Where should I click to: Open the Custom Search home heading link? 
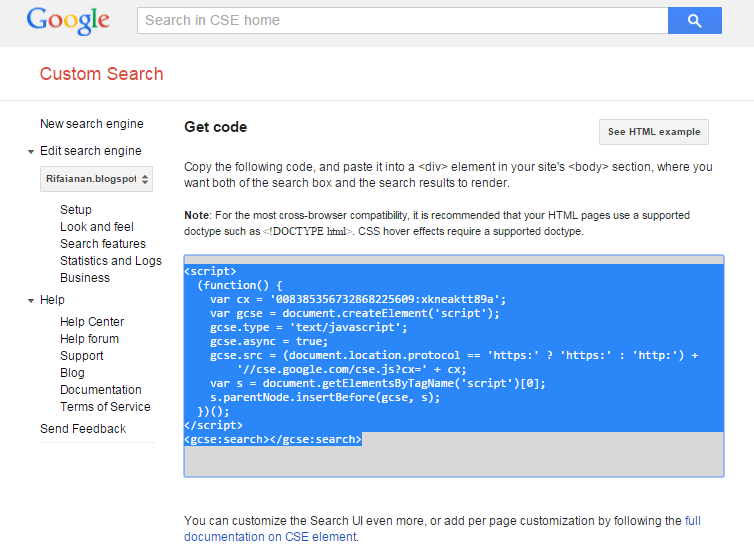[x=101, y=74]
